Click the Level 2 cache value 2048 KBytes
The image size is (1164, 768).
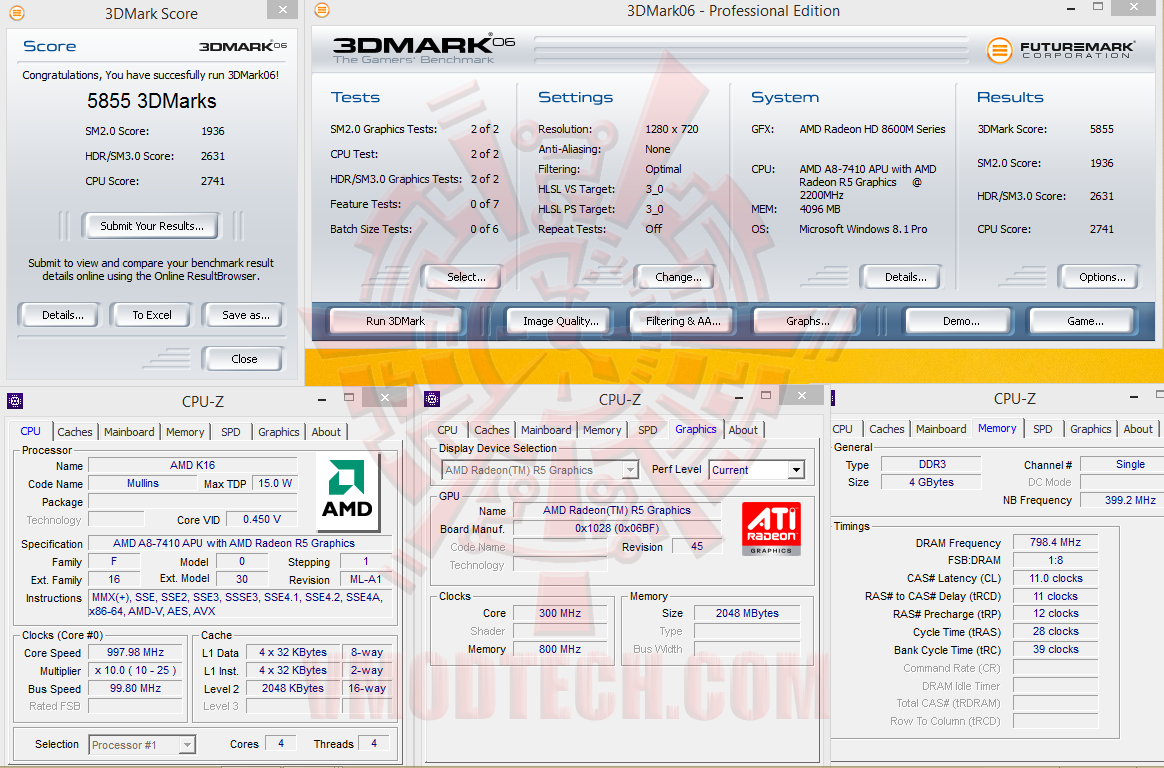coord(292,688)
